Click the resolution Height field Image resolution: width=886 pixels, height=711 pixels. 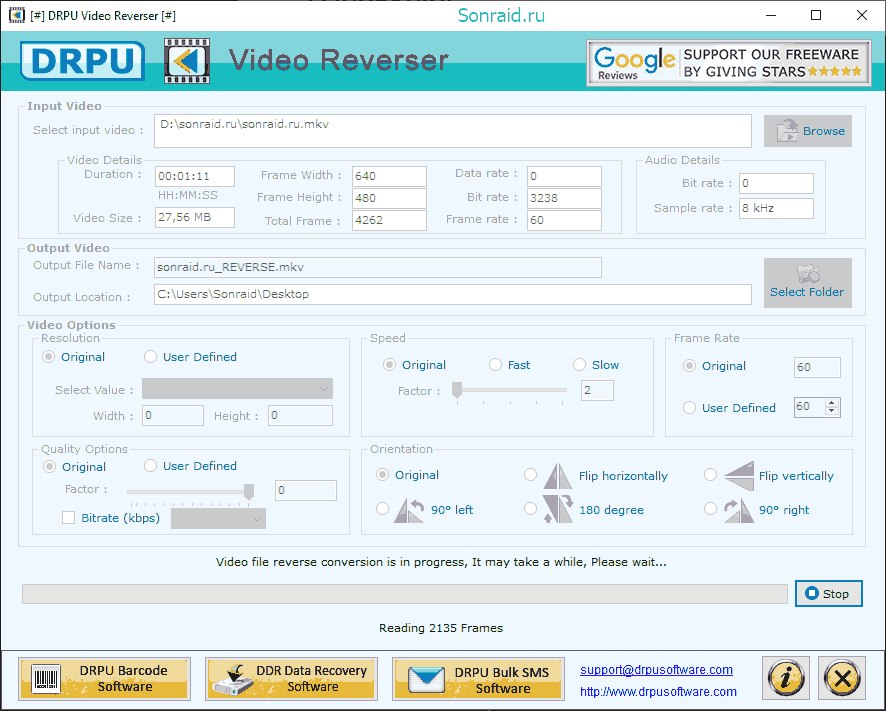point(300,415)
